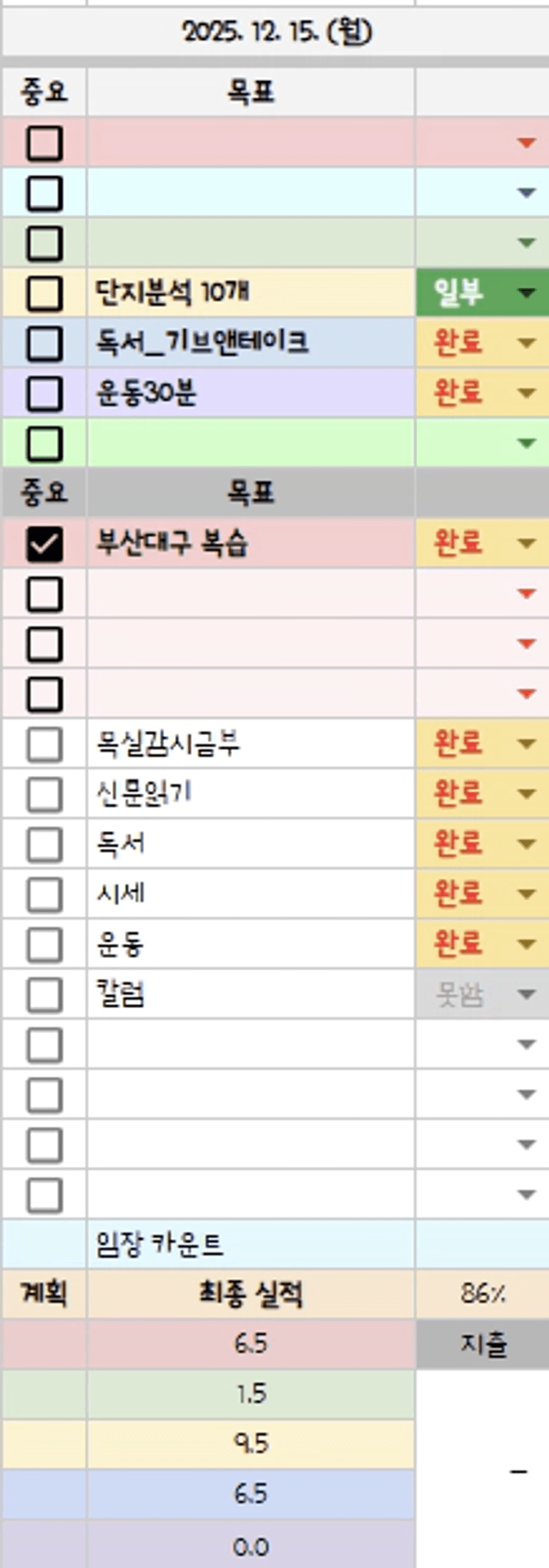Open the 못함 status dropdown for 칼럼

pyautogui.click(x=526, y=995)
